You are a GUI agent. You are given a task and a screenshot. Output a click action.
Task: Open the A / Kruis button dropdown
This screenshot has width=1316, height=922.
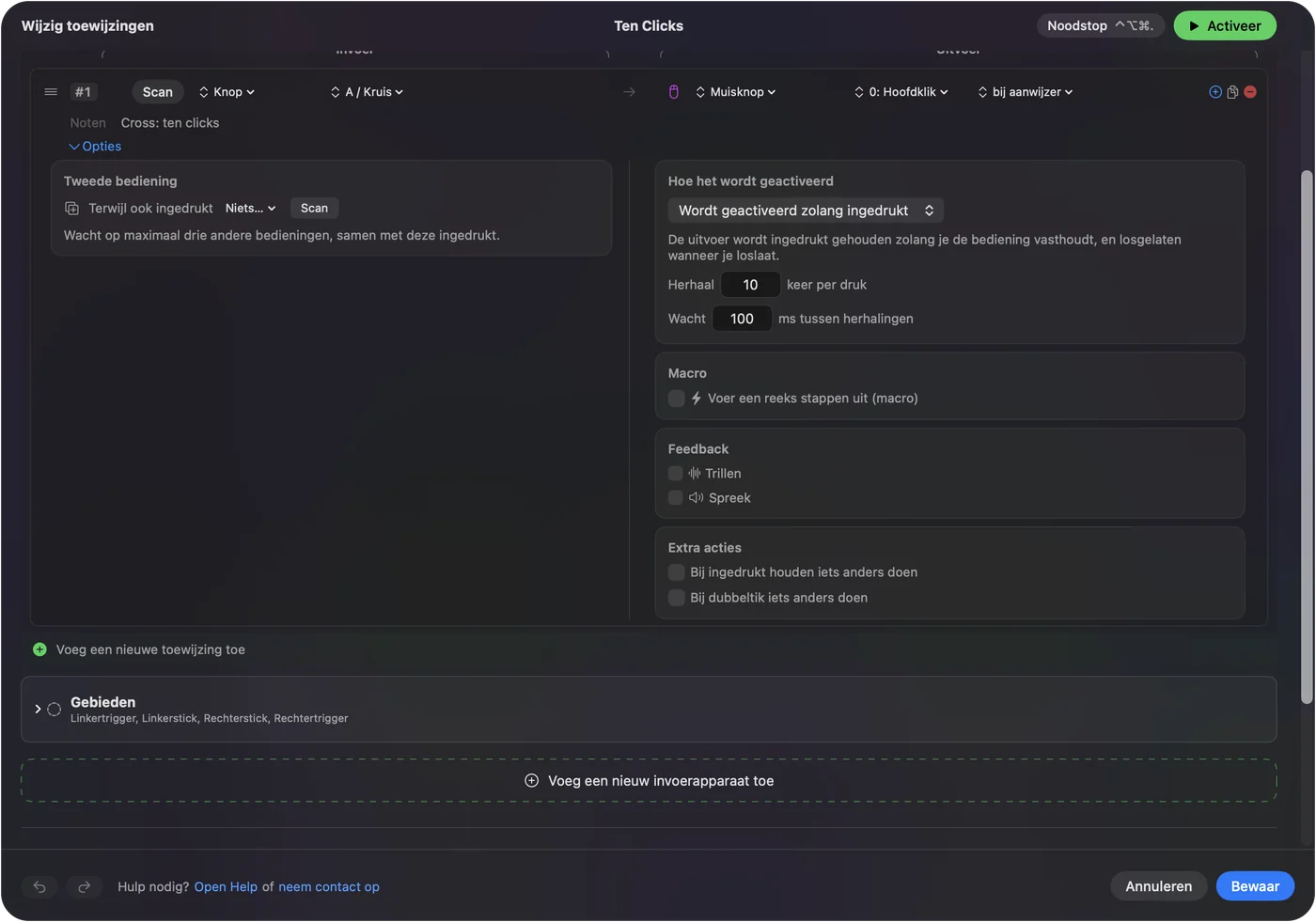(367, 92)
